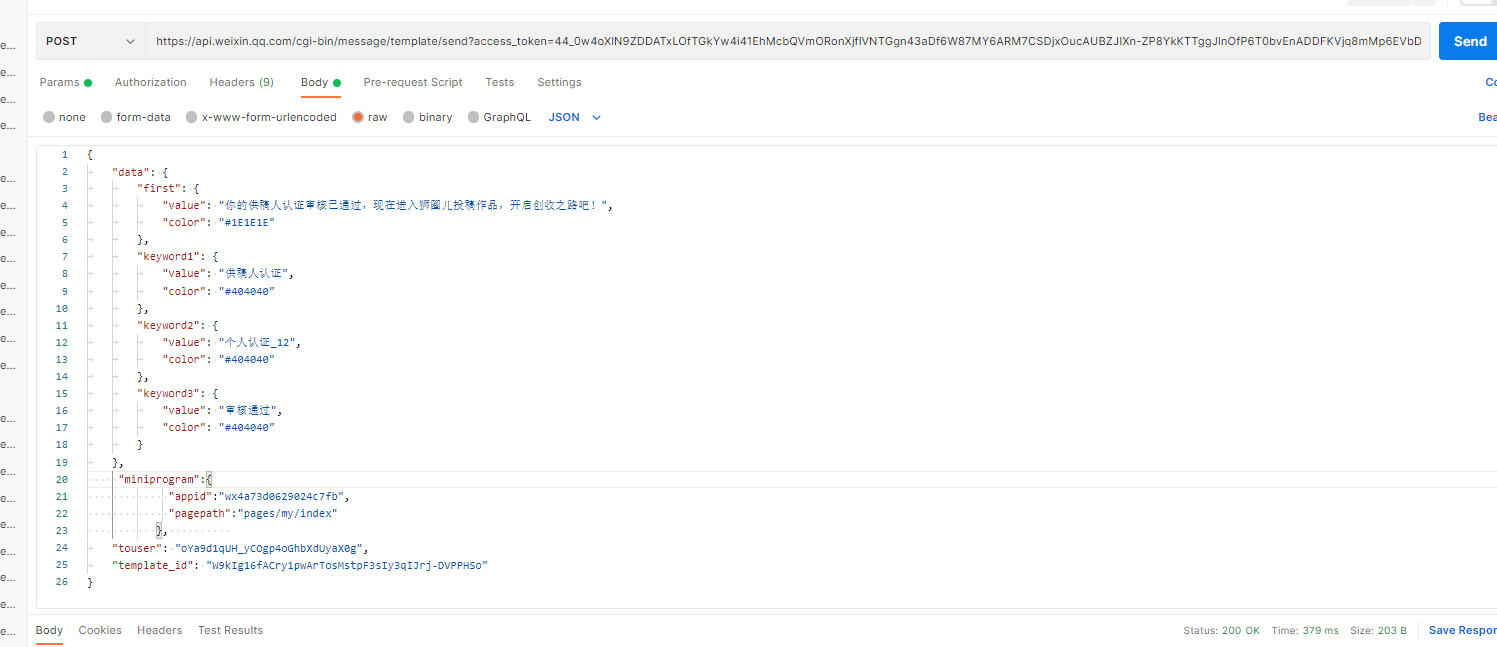Click line number 1 in gutter
1497x647 pixels.
tap(64, 155)
